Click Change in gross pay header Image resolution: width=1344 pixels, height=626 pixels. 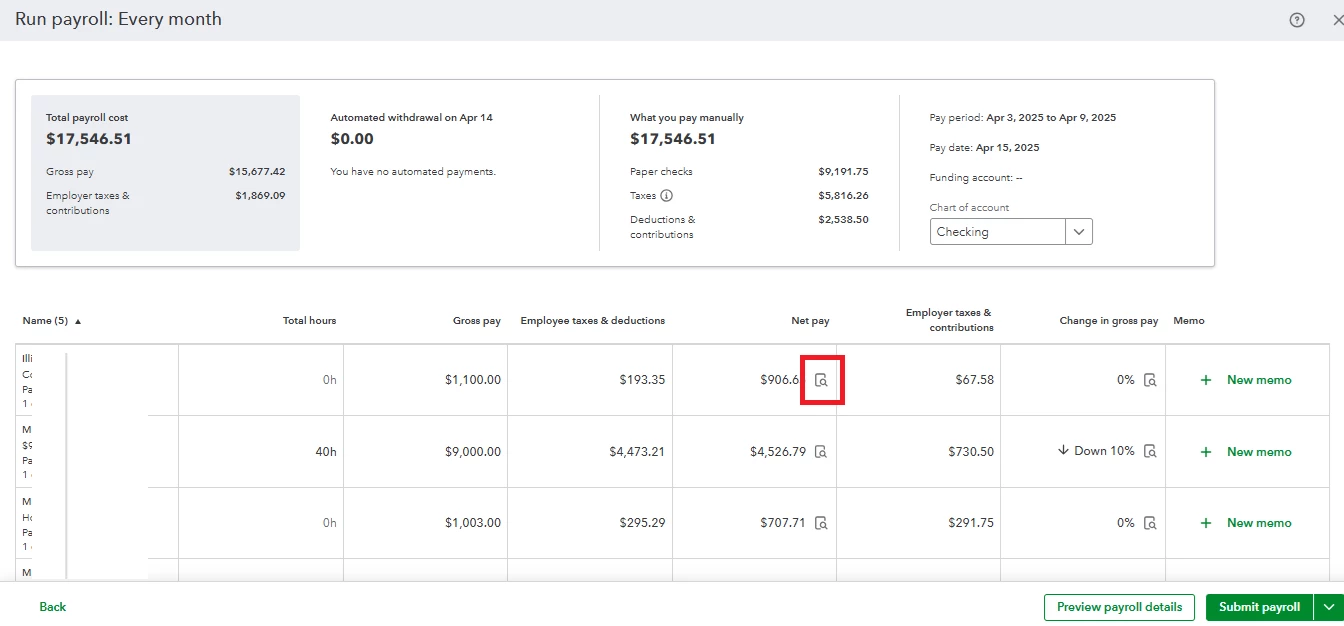tap(1109, 321)
